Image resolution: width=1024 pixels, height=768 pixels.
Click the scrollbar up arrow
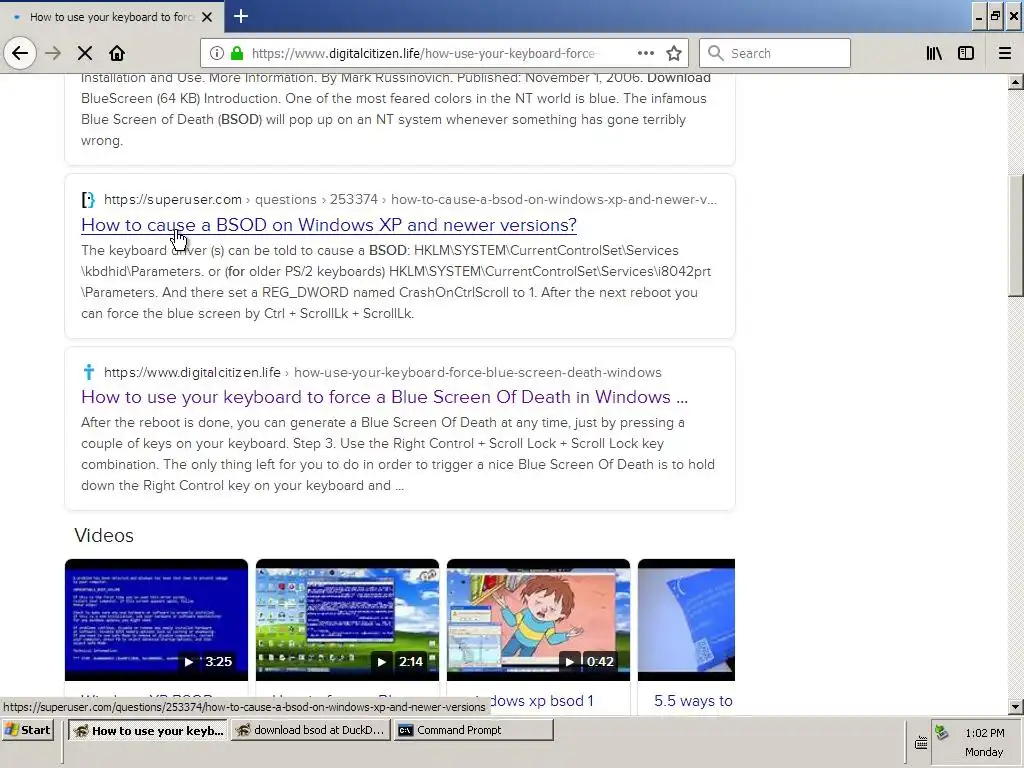pos(1015,82)
